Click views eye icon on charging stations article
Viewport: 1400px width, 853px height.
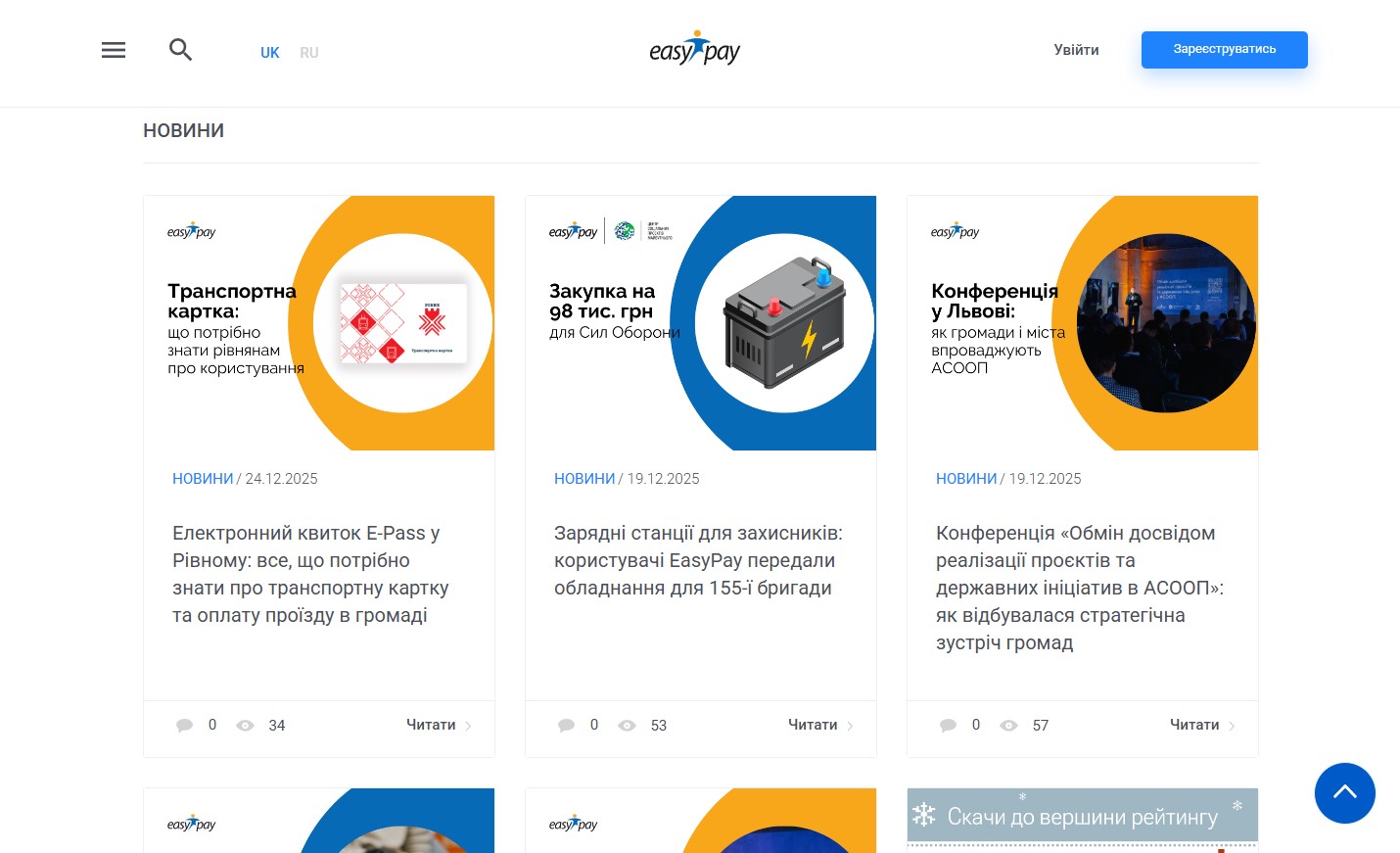627,726
